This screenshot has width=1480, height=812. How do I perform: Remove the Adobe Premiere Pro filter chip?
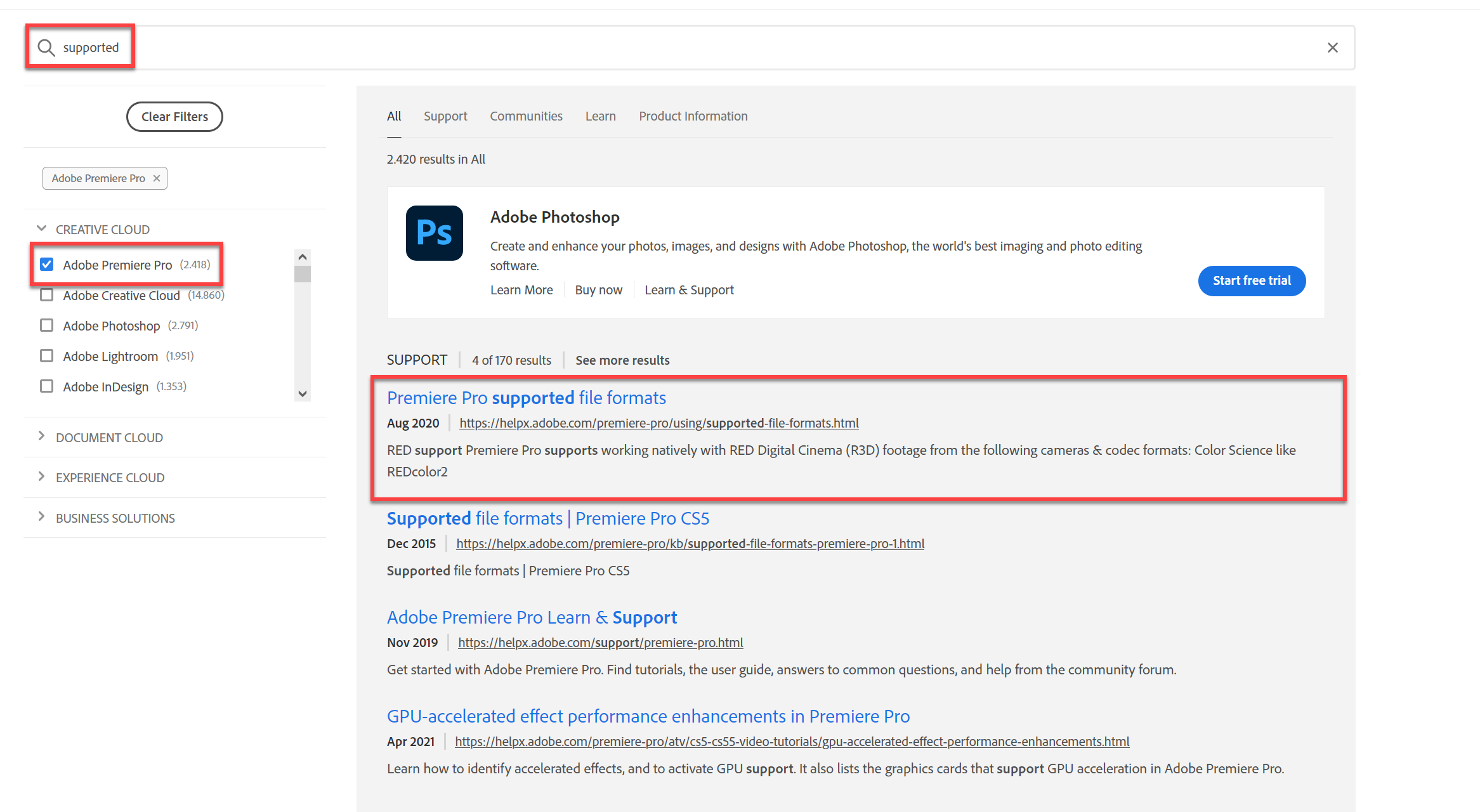pos(156,178)
